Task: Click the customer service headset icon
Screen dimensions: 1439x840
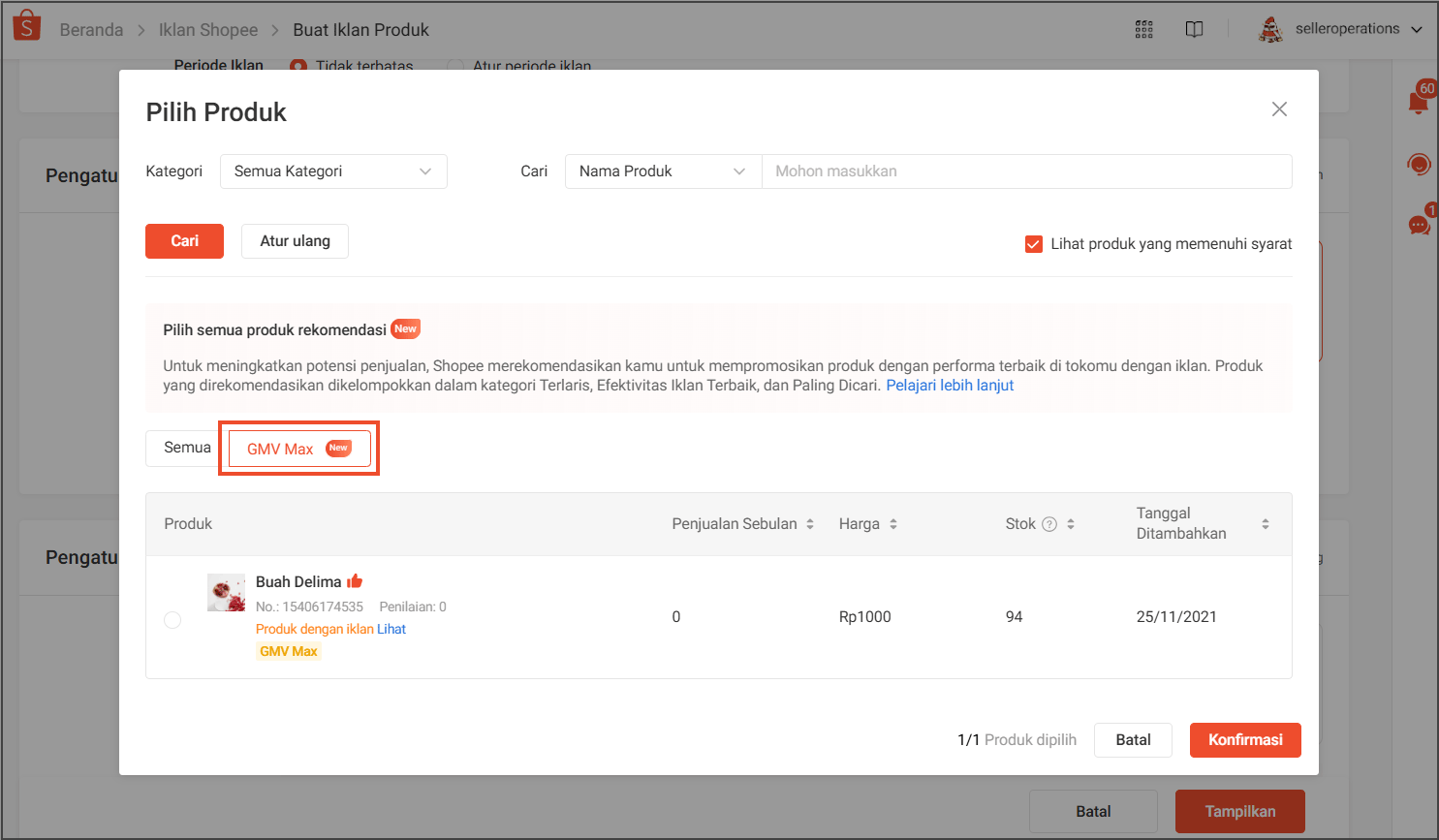Action: pyautogui.click(x=1419, y=164)
